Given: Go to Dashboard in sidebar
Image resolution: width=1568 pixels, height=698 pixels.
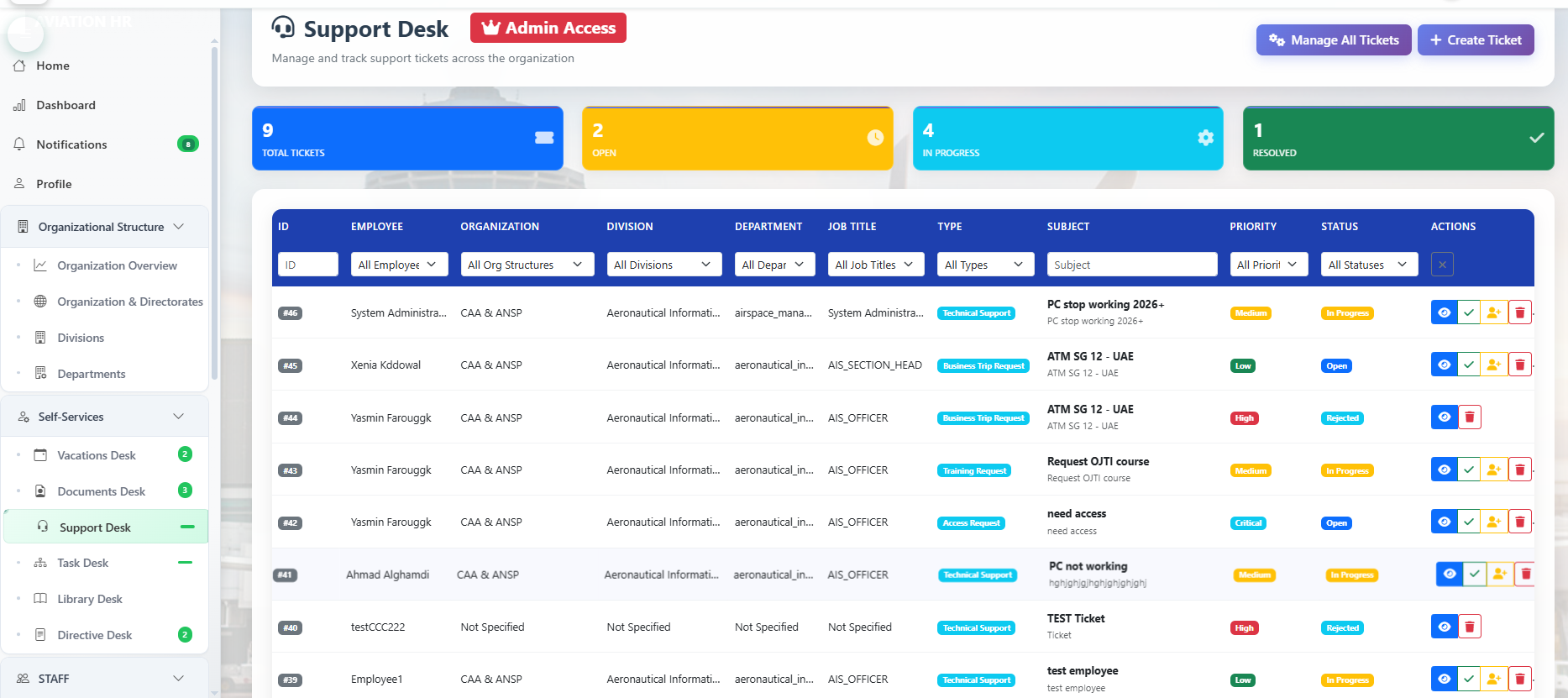Looking at the screenshot, I should pos(66,105).
